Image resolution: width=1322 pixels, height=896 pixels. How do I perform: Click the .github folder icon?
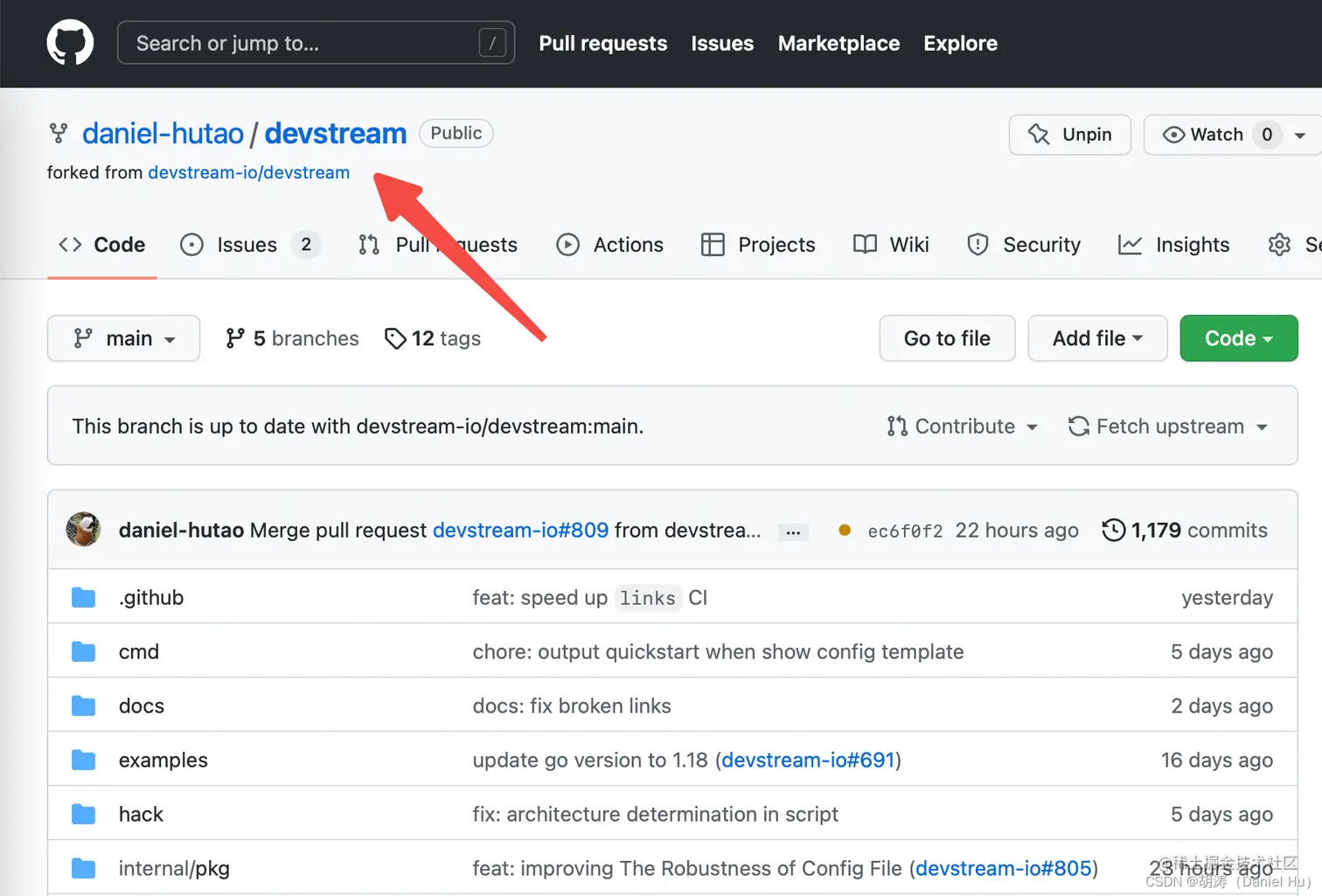[83, 597]
